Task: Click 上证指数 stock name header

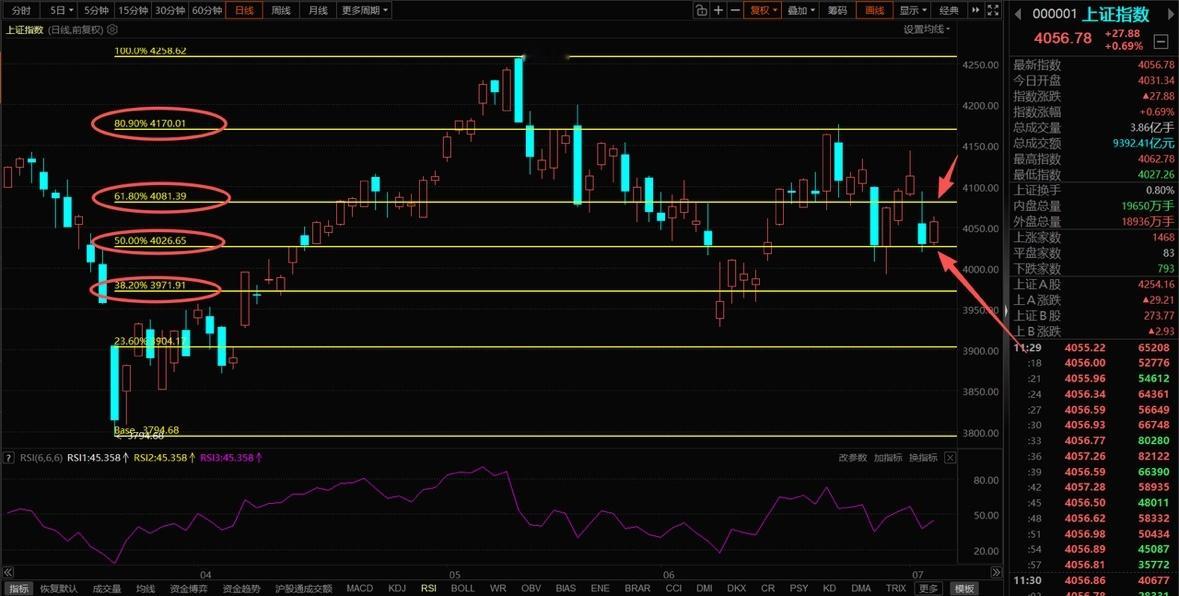Action: tap(1117, 14)
